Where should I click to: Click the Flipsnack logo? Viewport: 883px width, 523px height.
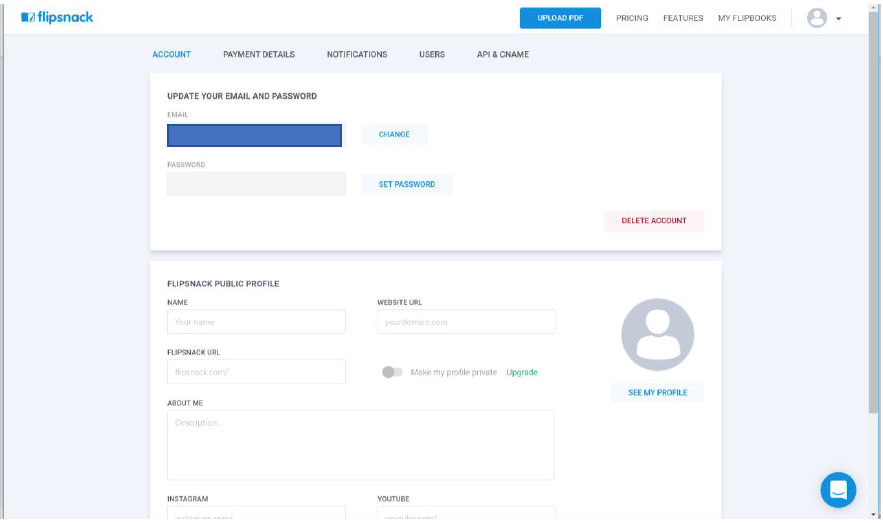57,17
